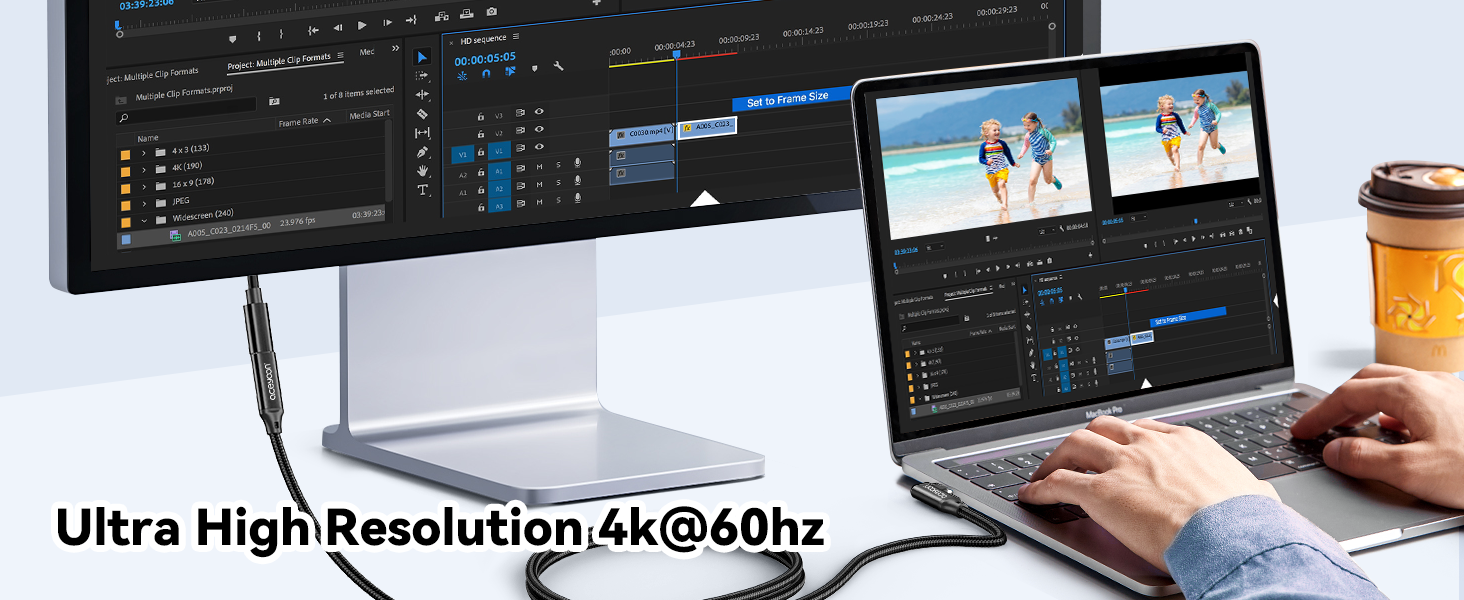
Task: Click timeline Add Marker icon beside the wrench
Action: 534,68
